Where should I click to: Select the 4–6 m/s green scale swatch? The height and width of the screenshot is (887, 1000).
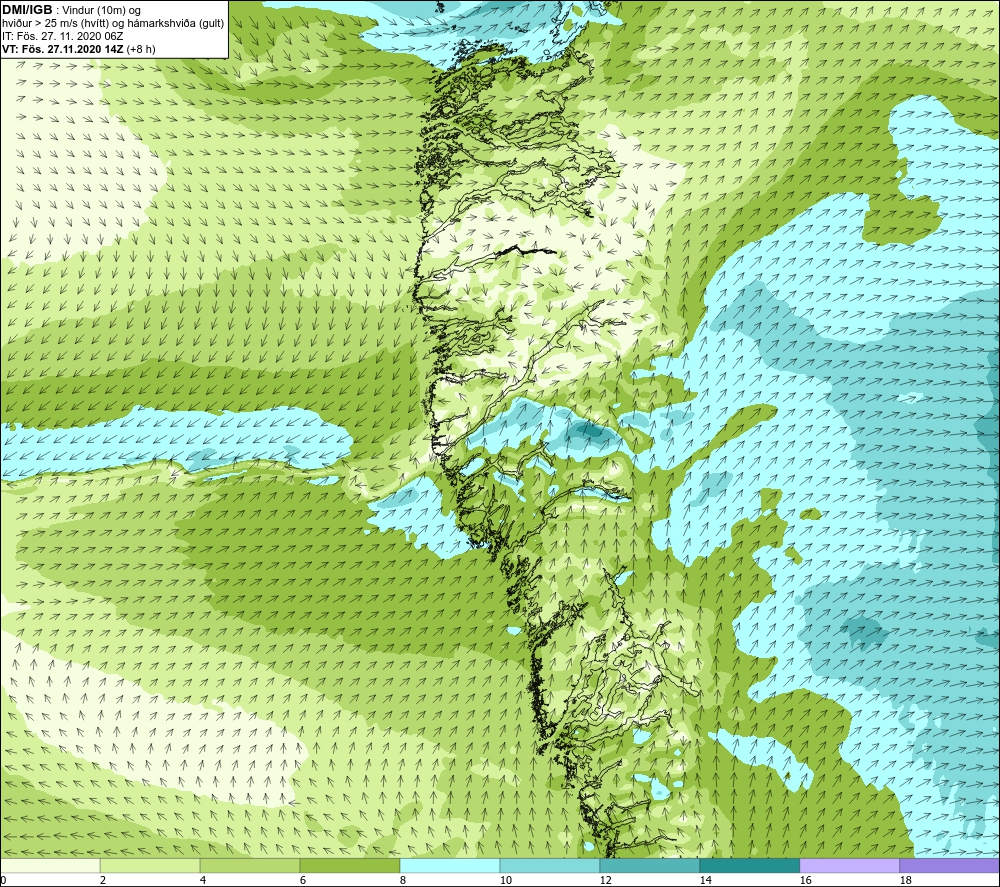(250, 865)
